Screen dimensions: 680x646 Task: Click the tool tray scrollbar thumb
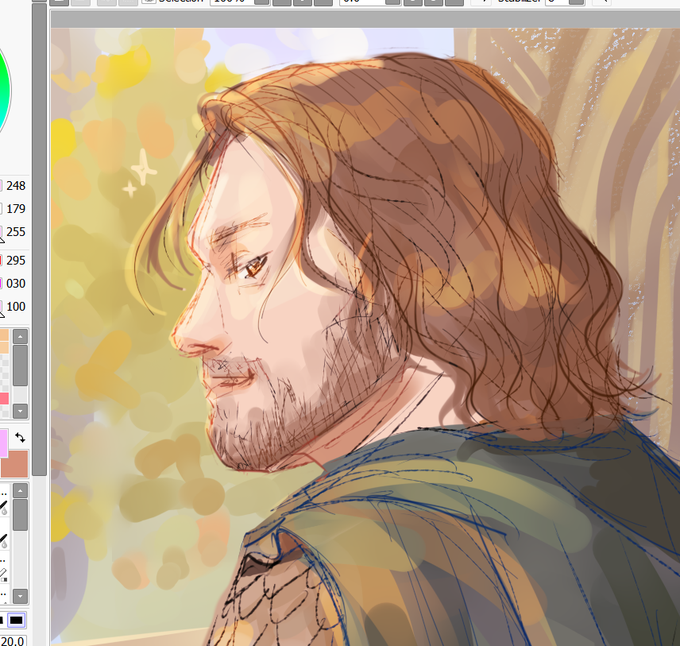pos(20,515)
